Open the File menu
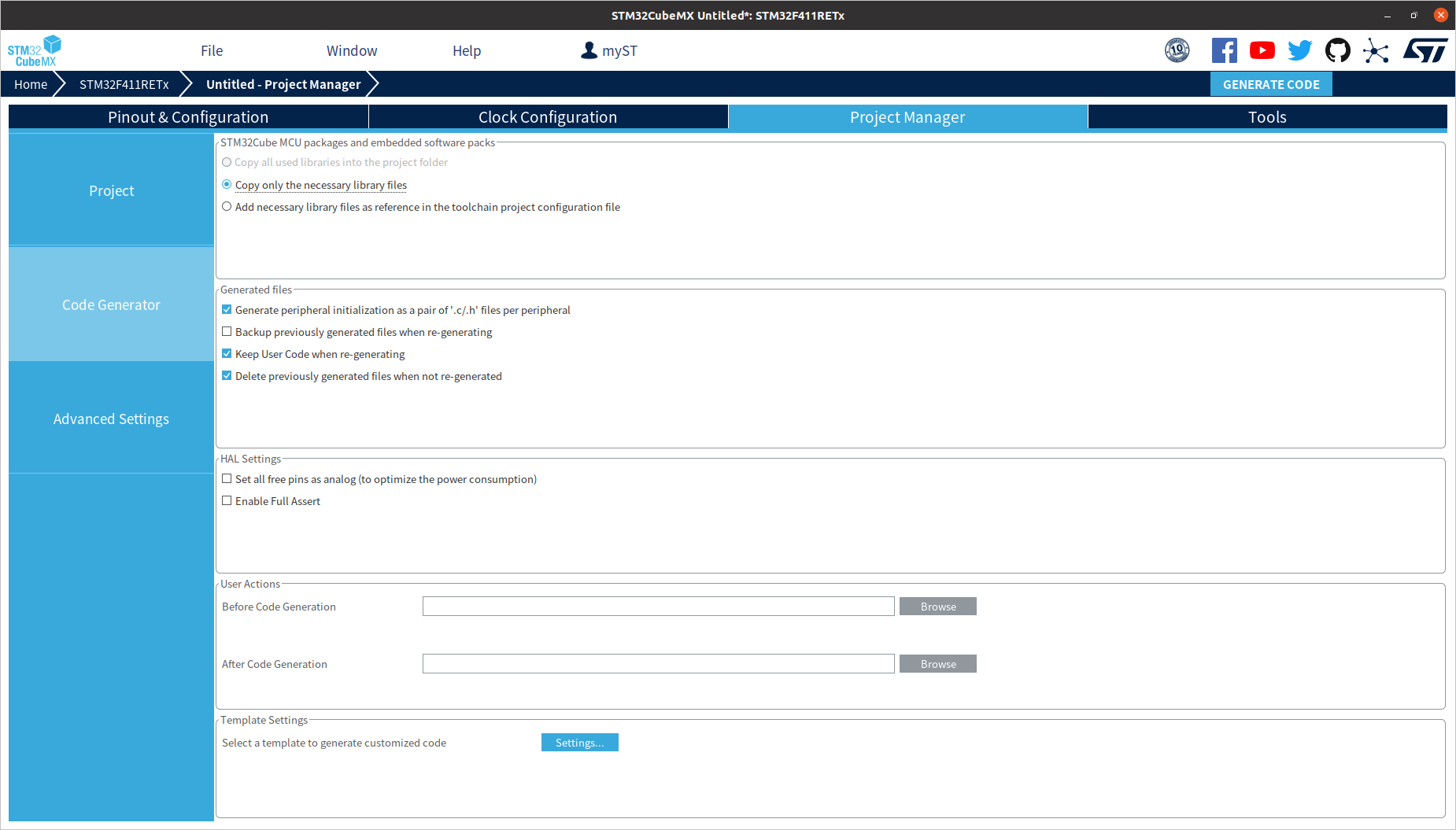This screenshot has height=830, width=1456. [x=212, y=51]
